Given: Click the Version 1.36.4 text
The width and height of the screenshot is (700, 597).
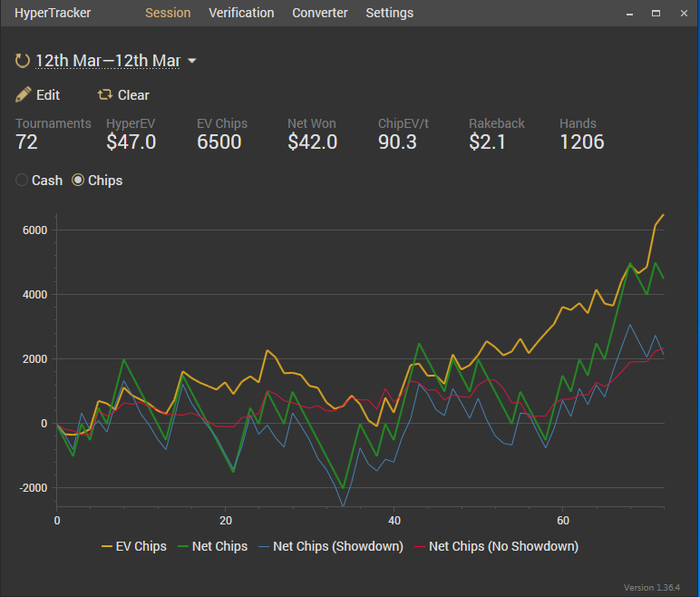Looking at the screenshot, I should coord(651,587).
